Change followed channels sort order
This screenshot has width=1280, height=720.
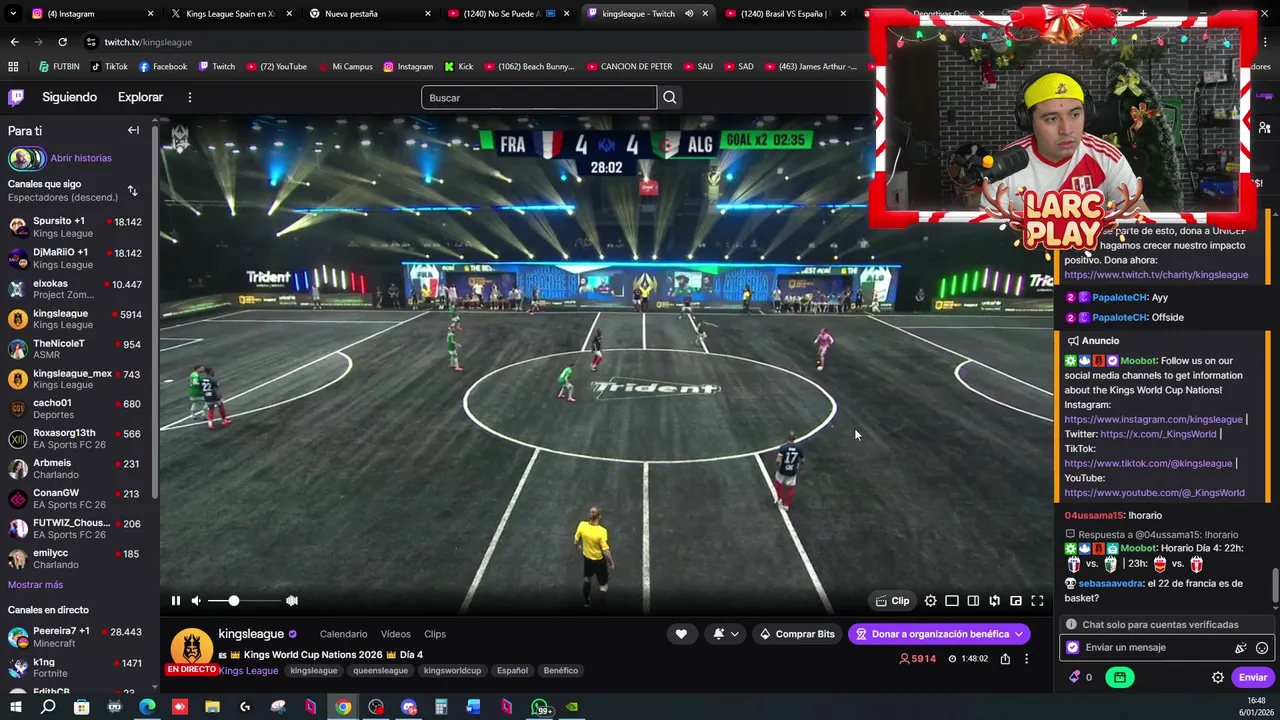(132, 190)
